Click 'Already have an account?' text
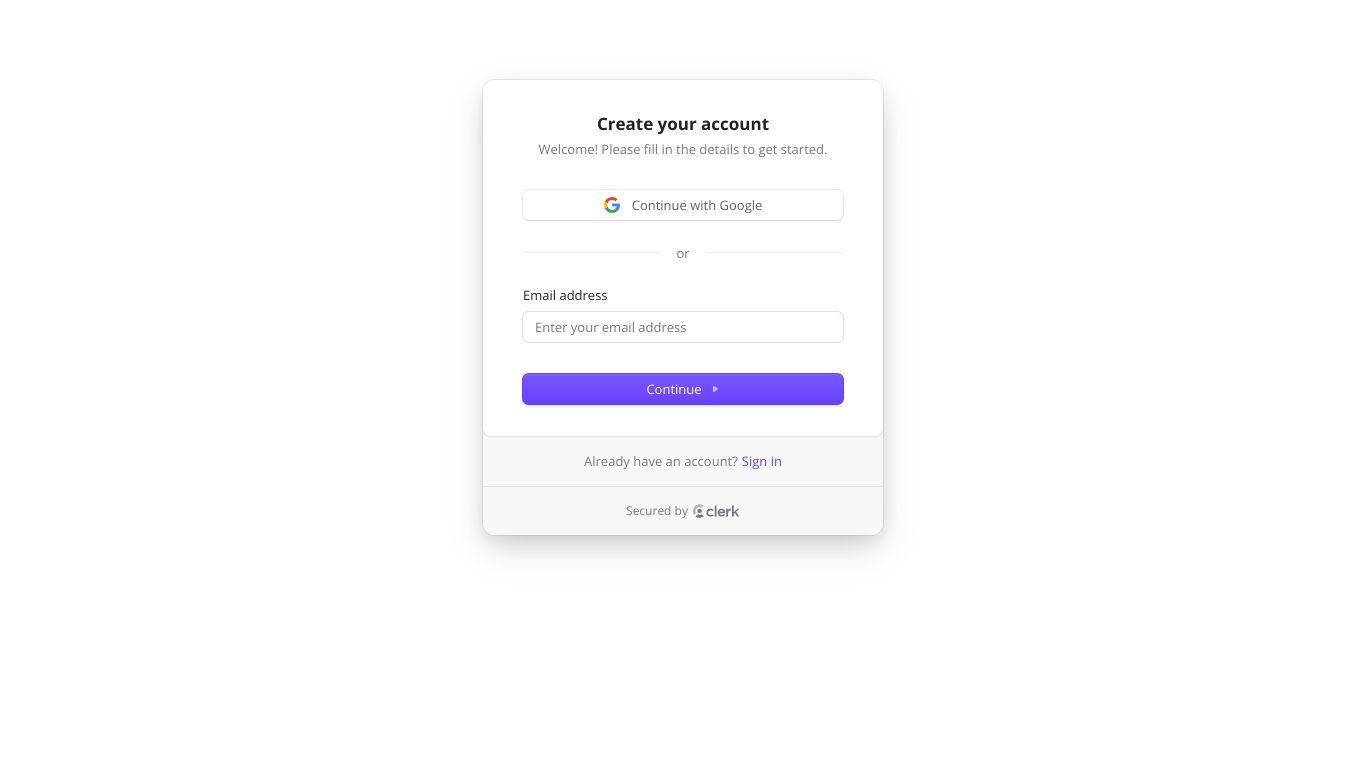This screenshot has height=768, width=1366. click(x=661, y=461)
